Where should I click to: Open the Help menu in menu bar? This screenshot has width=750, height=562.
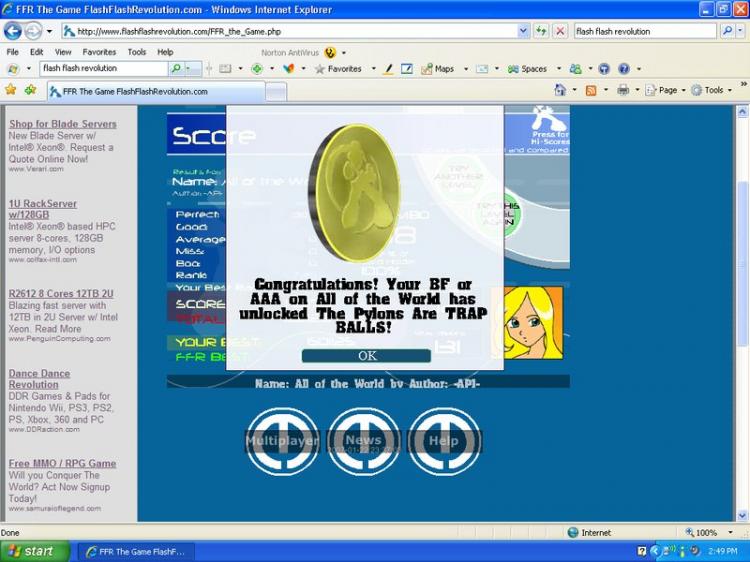165,52
